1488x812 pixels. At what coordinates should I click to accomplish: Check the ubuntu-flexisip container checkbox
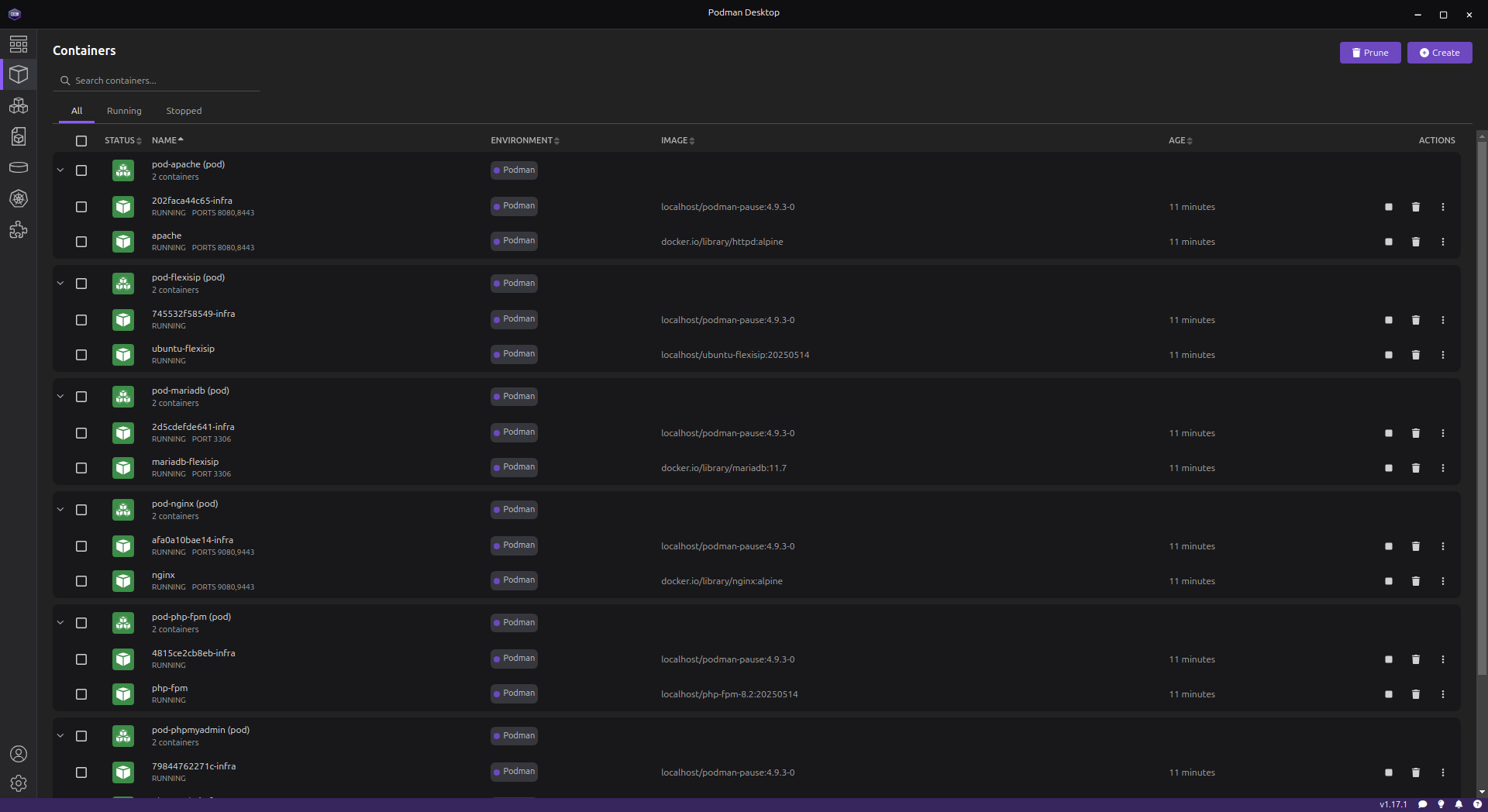point(81,355)
